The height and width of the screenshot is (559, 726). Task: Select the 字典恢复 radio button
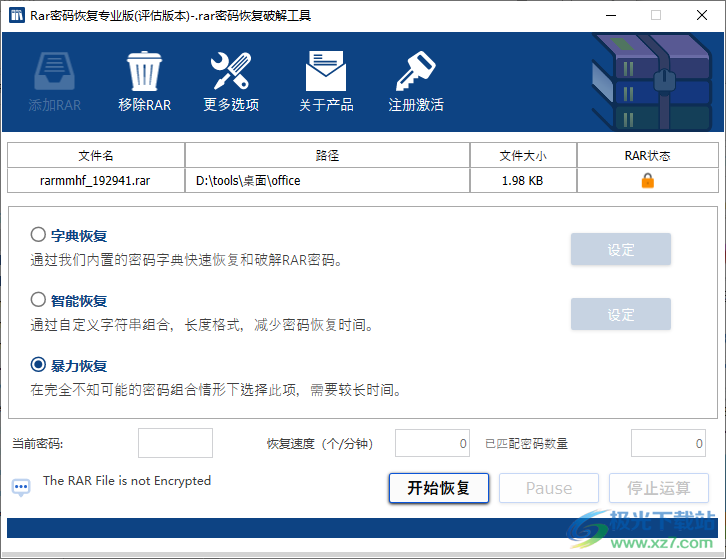click(38, 234)
